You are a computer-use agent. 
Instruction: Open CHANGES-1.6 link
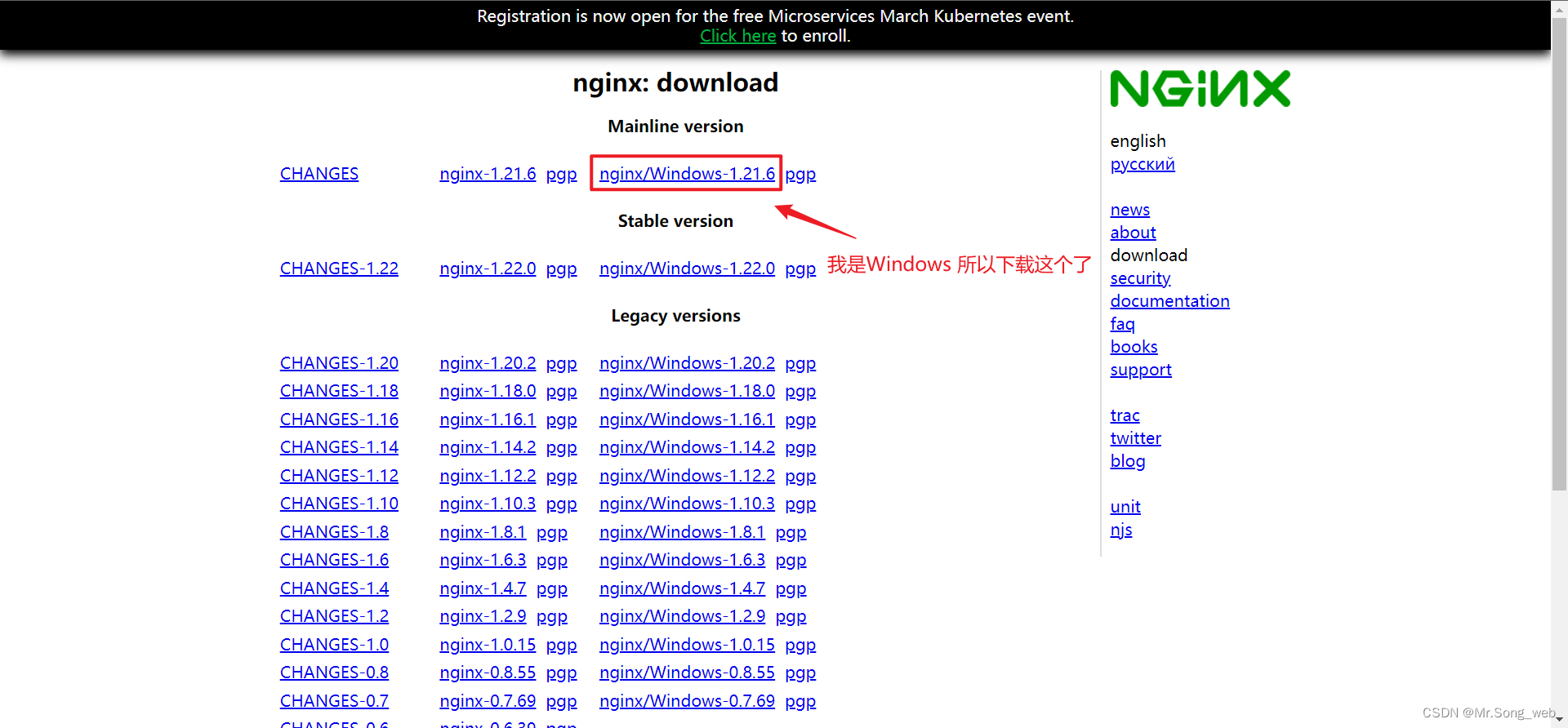334,560
